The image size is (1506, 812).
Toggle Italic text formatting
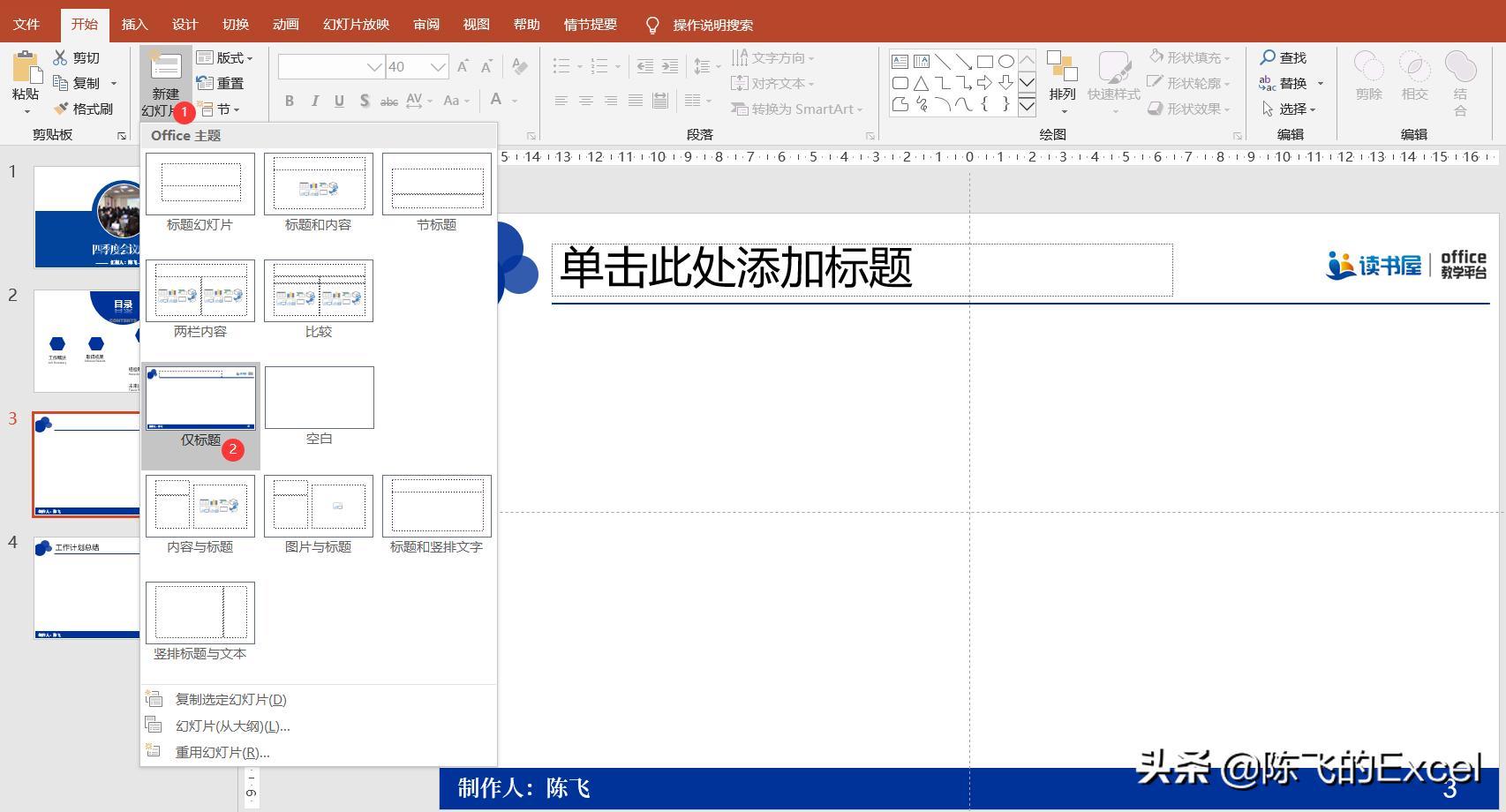314,101
